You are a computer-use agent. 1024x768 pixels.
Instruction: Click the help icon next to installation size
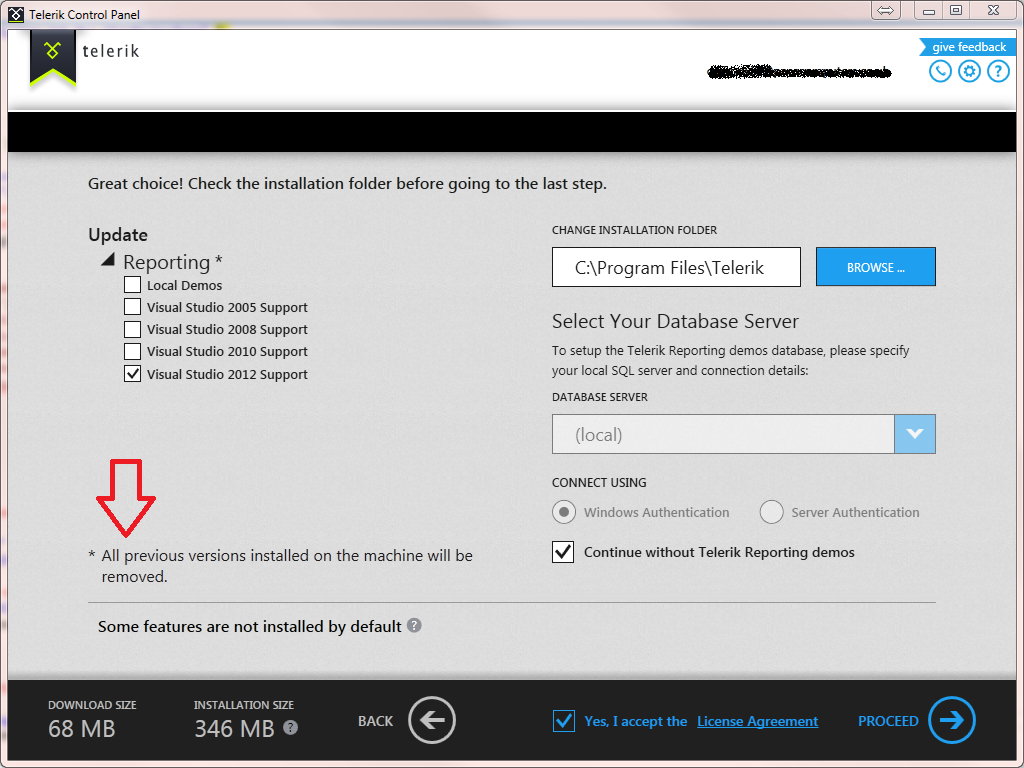click(x=291, y=728)
